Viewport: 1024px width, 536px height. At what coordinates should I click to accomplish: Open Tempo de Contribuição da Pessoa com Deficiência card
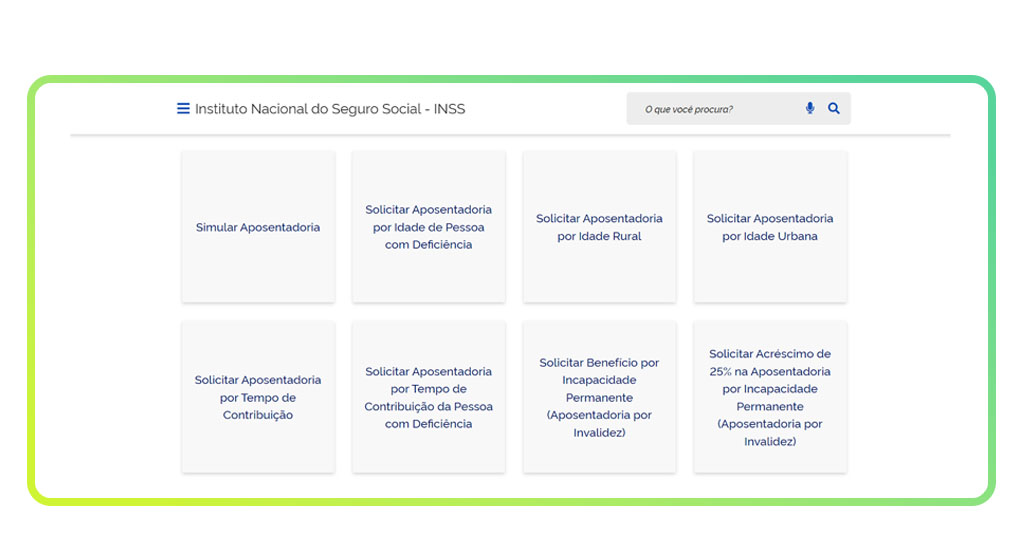click(428, 397)
